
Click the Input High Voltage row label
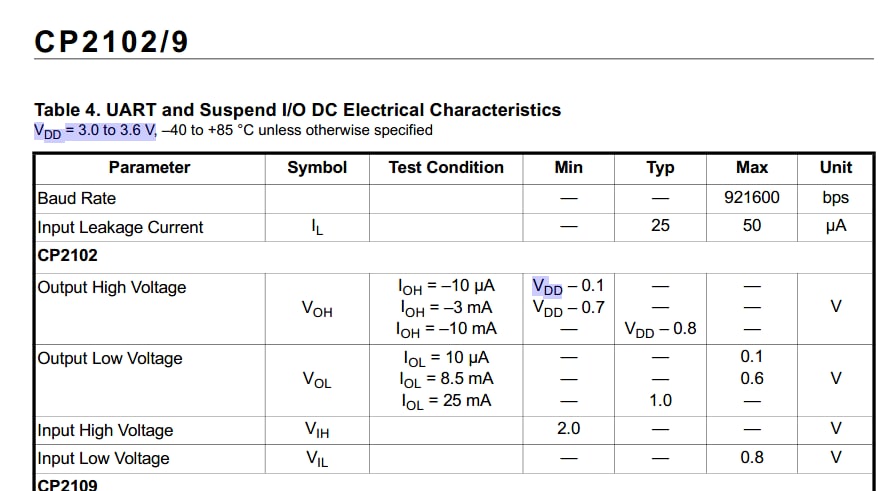tap(105, 431)
